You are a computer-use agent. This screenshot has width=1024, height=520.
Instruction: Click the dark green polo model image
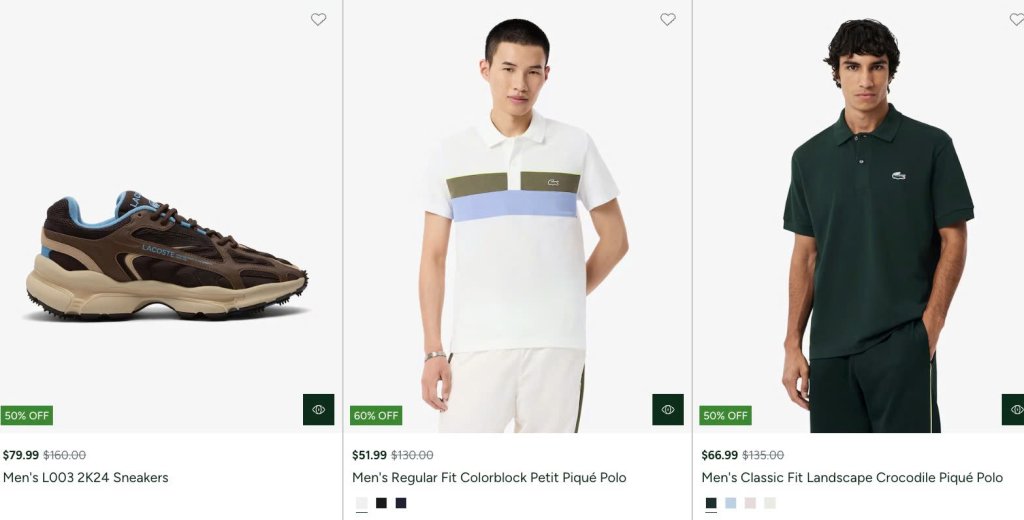pyautogui.click(x=859, y=216)
